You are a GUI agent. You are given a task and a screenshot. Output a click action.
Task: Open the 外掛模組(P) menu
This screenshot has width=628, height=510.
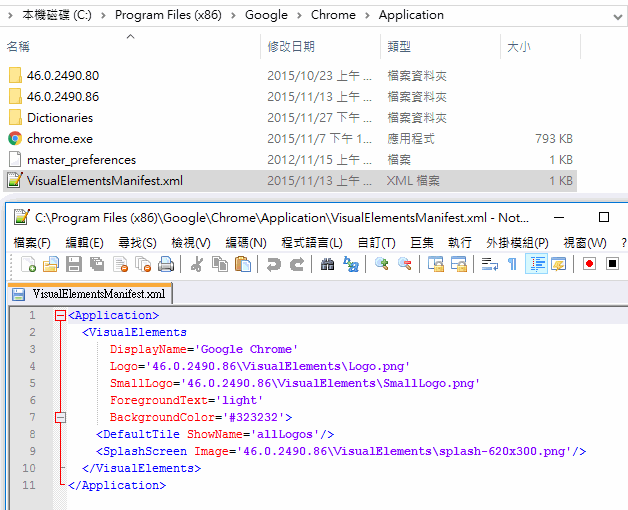point(517,242)
